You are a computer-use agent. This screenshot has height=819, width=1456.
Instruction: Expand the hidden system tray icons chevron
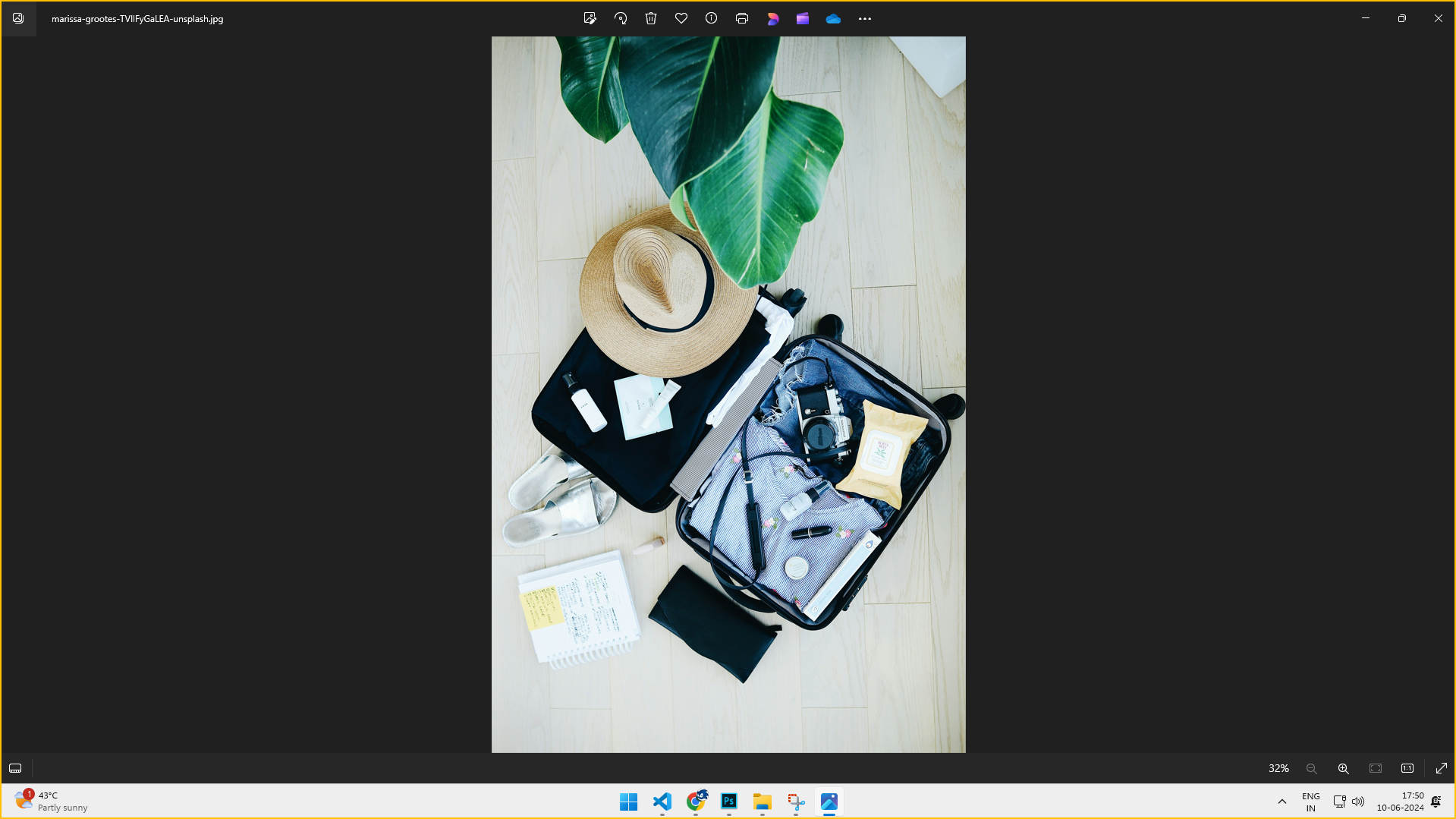click(x=1282, y=802)
